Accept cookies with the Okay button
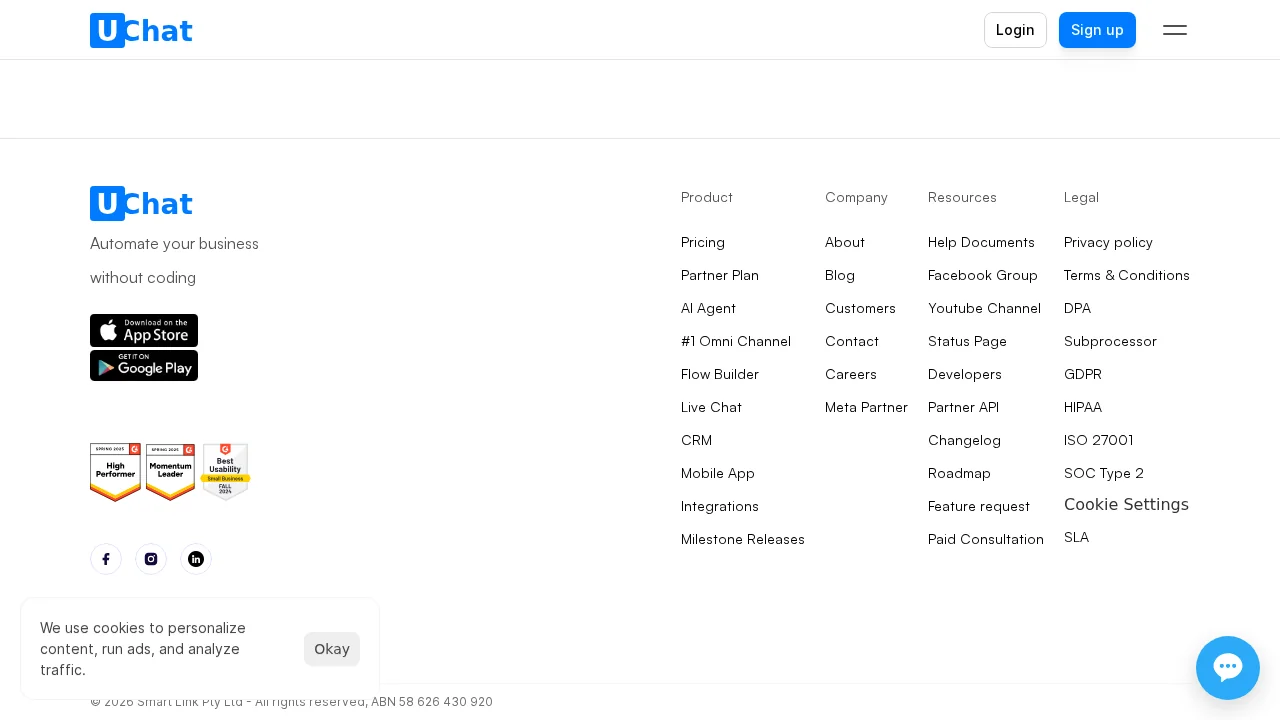This screenshot has width=1280, height=720. (x=332, y=649)
